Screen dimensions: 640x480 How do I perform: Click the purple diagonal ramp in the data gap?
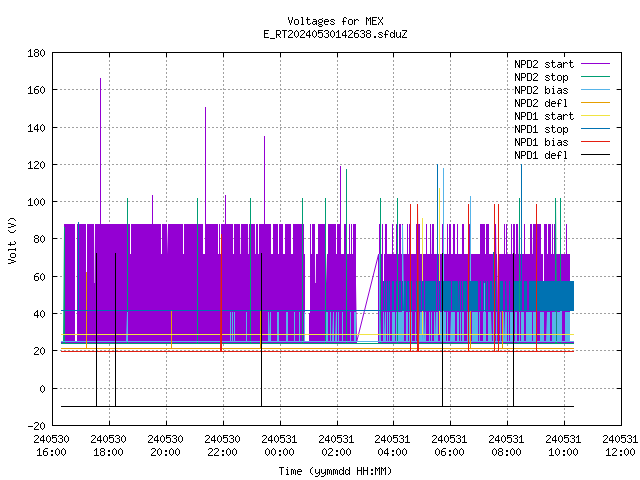368,298
